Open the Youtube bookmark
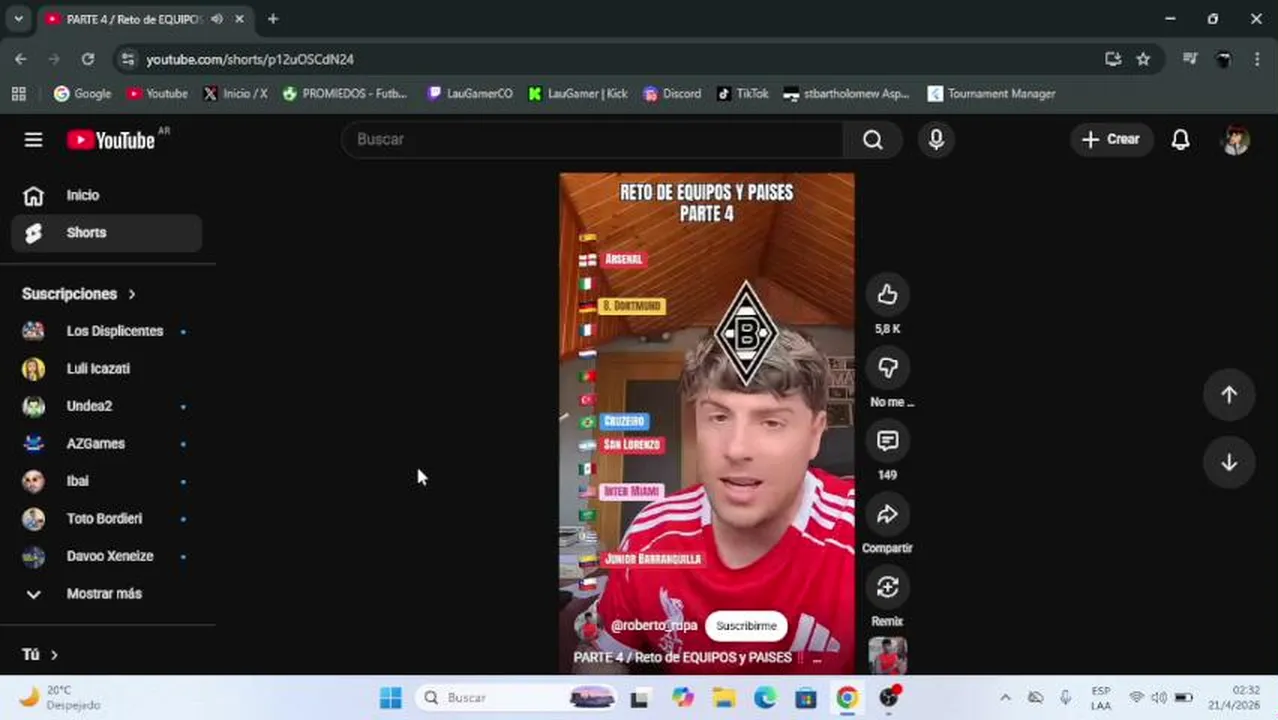This screenshot has width=1278, height=720. click(157, 93)
